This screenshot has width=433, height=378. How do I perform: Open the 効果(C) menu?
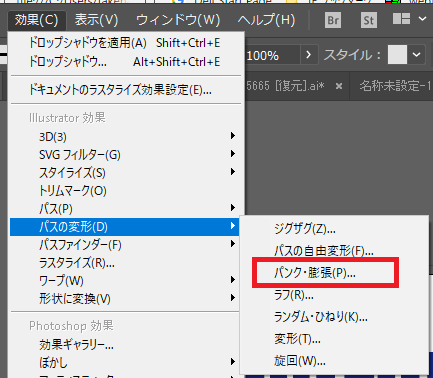tap(36, 21)
